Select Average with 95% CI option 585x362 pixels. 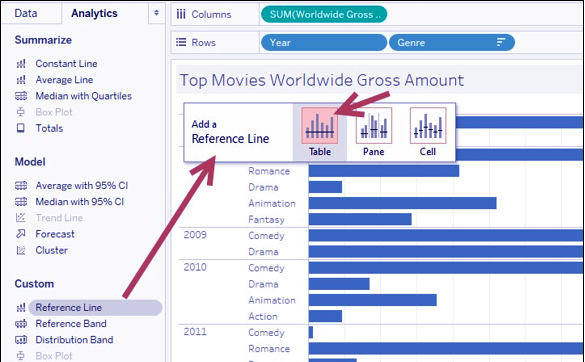click(x=81, y=185)
